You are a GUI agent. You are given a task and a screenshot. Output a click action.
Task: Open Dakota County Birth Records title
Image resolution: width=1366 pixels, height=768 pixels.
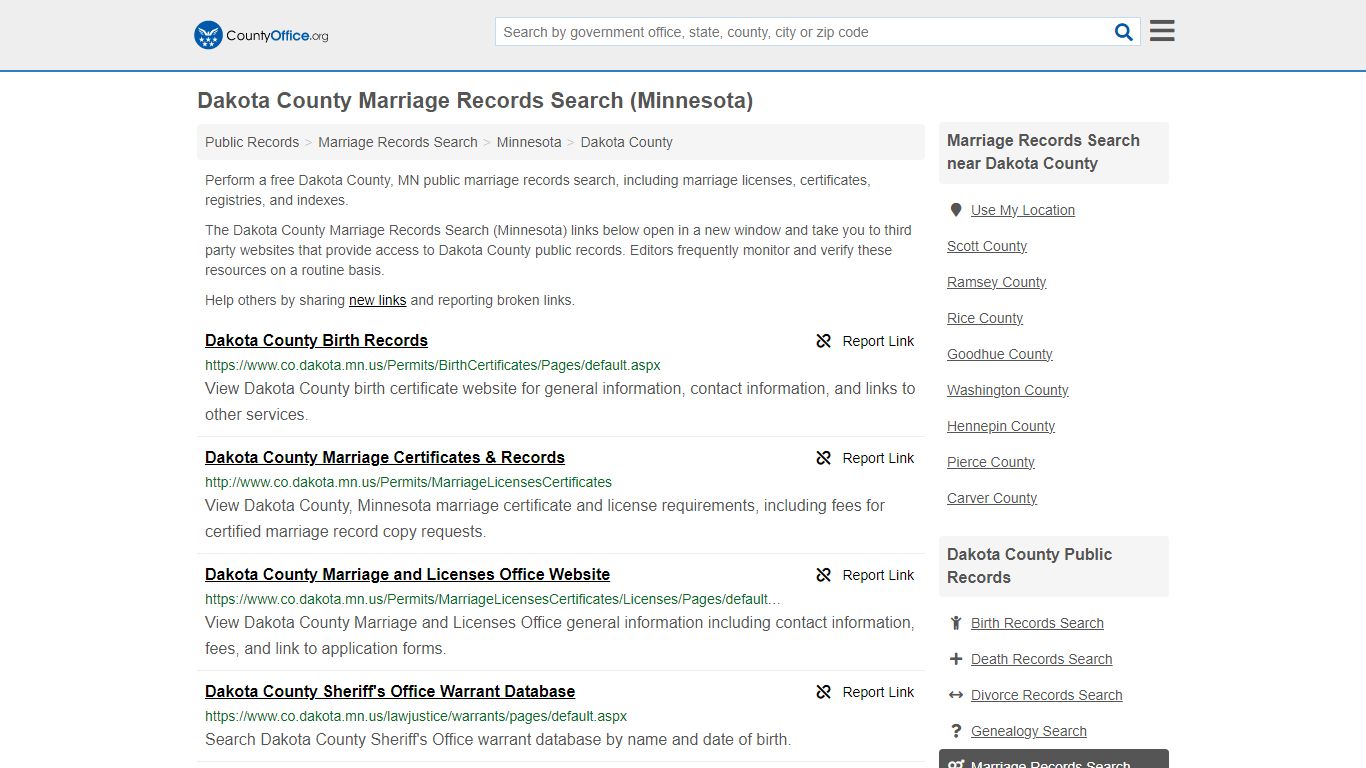click(x=316, y=340)
